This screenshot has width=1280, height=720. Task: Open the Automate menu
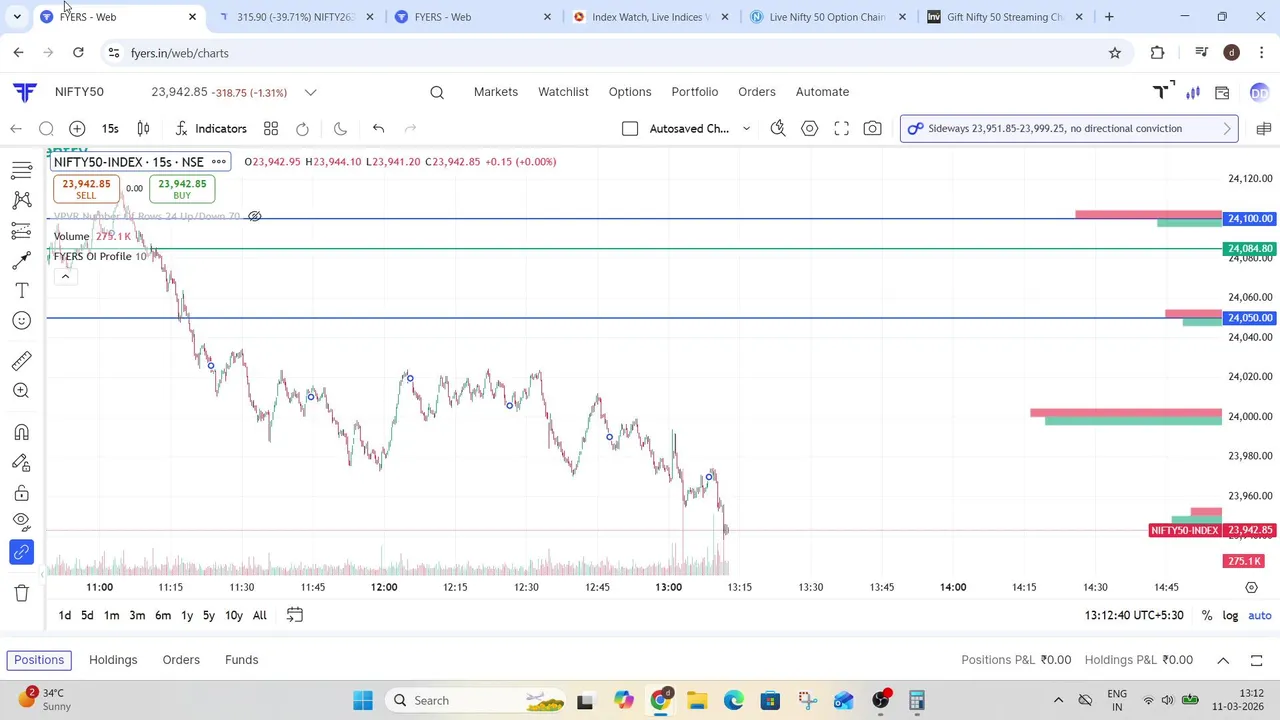tap(822, 92)
